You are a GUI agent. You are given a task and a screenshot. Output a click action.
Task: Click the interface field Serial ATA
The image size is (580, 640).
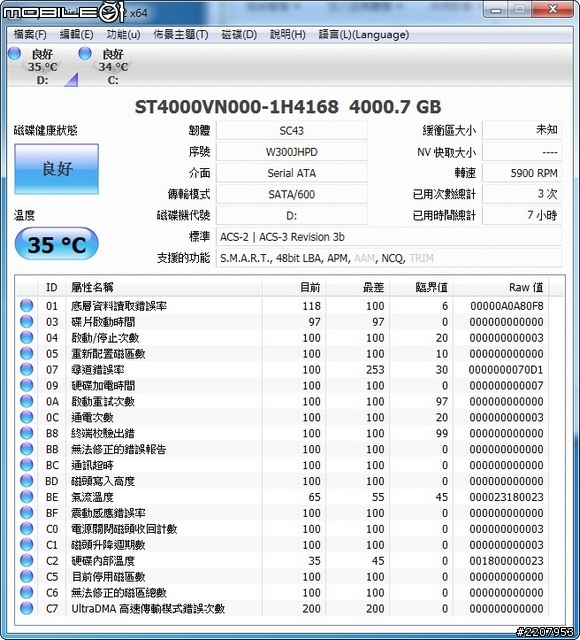(291, 173)
